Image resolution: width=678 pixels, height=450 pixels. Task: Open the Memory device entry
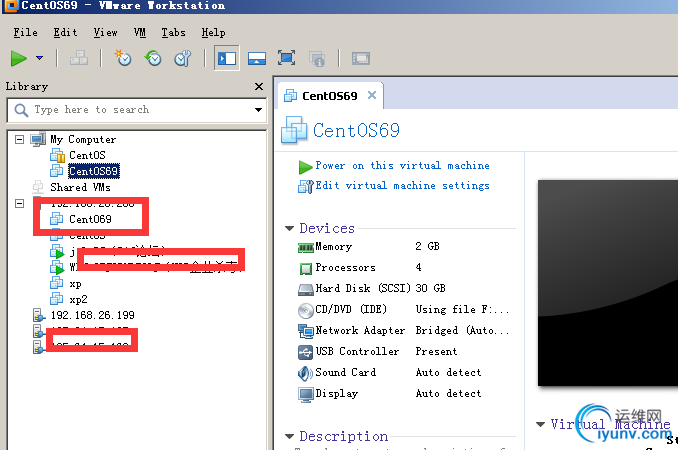coord(333,246)
